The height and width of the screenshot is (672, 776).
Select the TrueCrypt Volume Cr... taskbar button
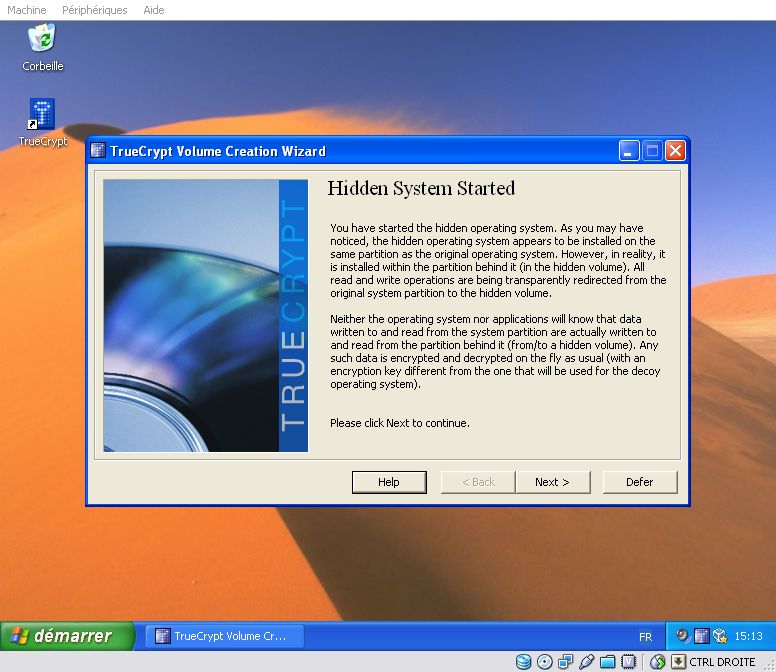[x=225, y=636]
